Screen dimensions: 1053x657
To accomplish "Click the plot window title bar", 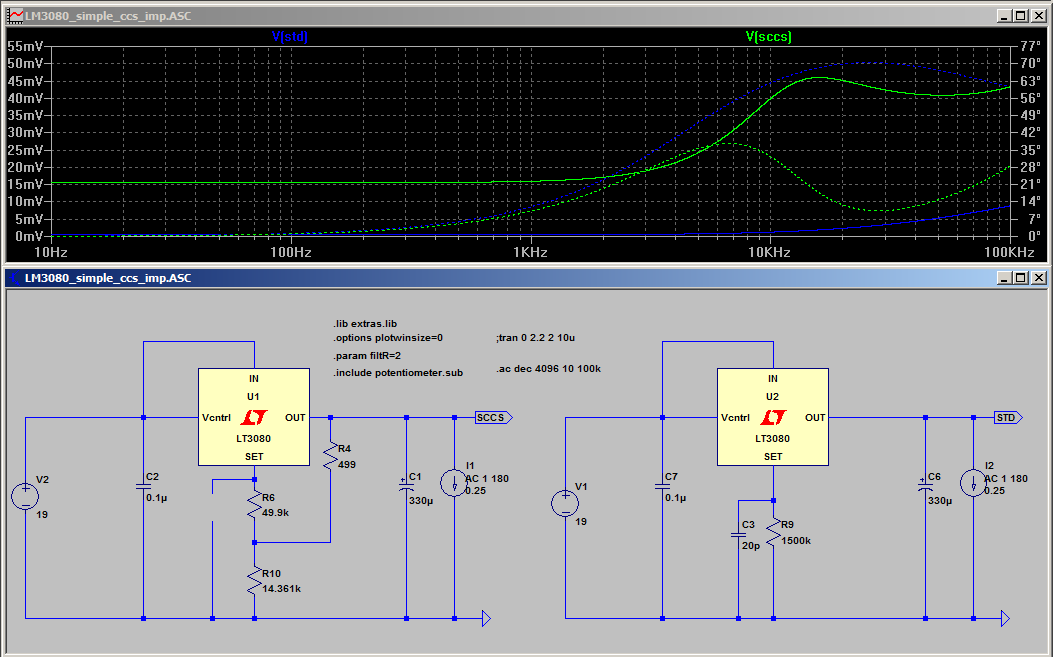I will tap(526, 15).
